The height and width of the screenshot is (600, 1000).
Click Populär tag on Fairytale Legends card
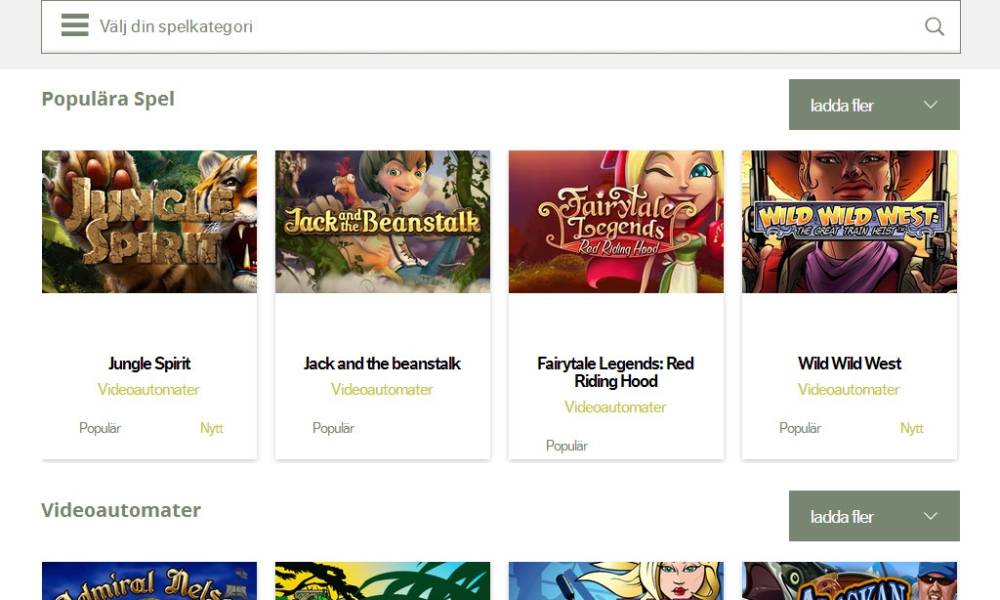566,446
